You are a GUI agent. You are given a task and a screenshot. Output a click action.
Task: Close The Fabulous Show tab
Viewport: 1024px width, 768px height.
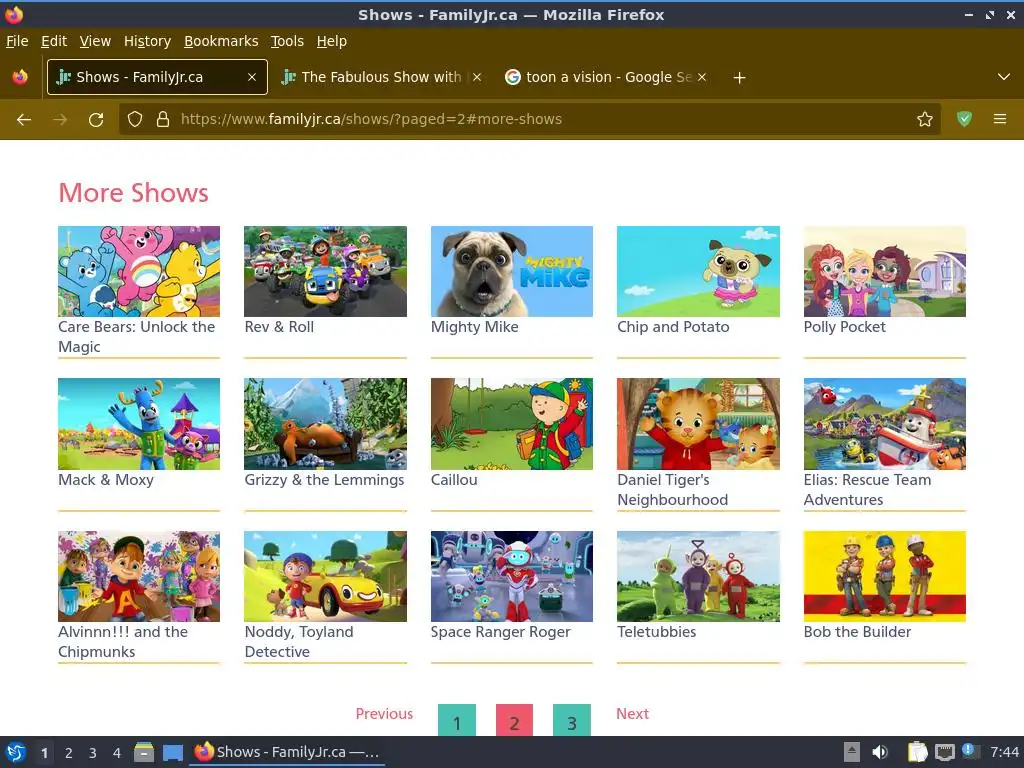477,77
